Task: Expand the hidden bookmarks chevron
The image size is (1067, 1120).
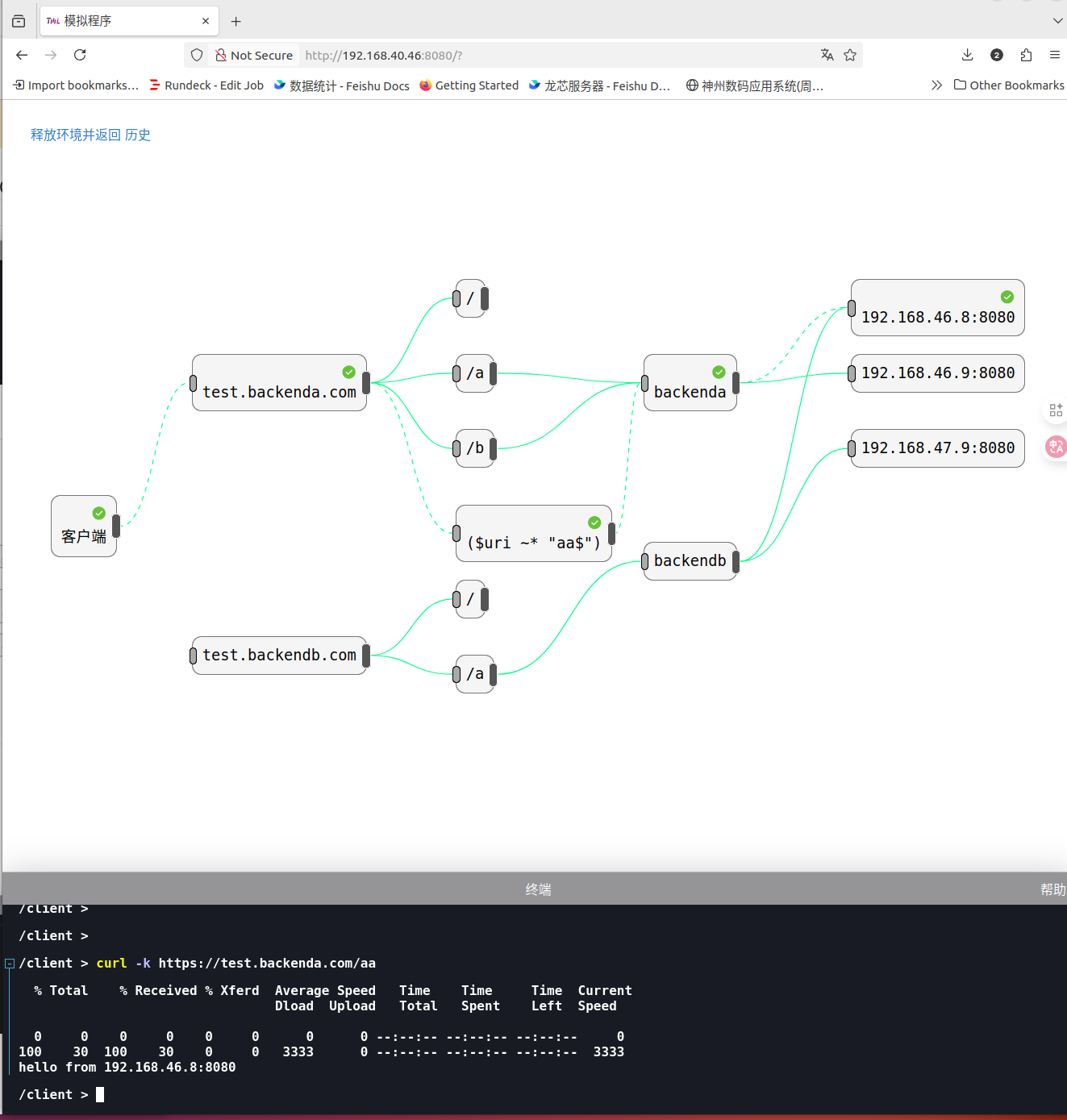Action: [936, 85]
